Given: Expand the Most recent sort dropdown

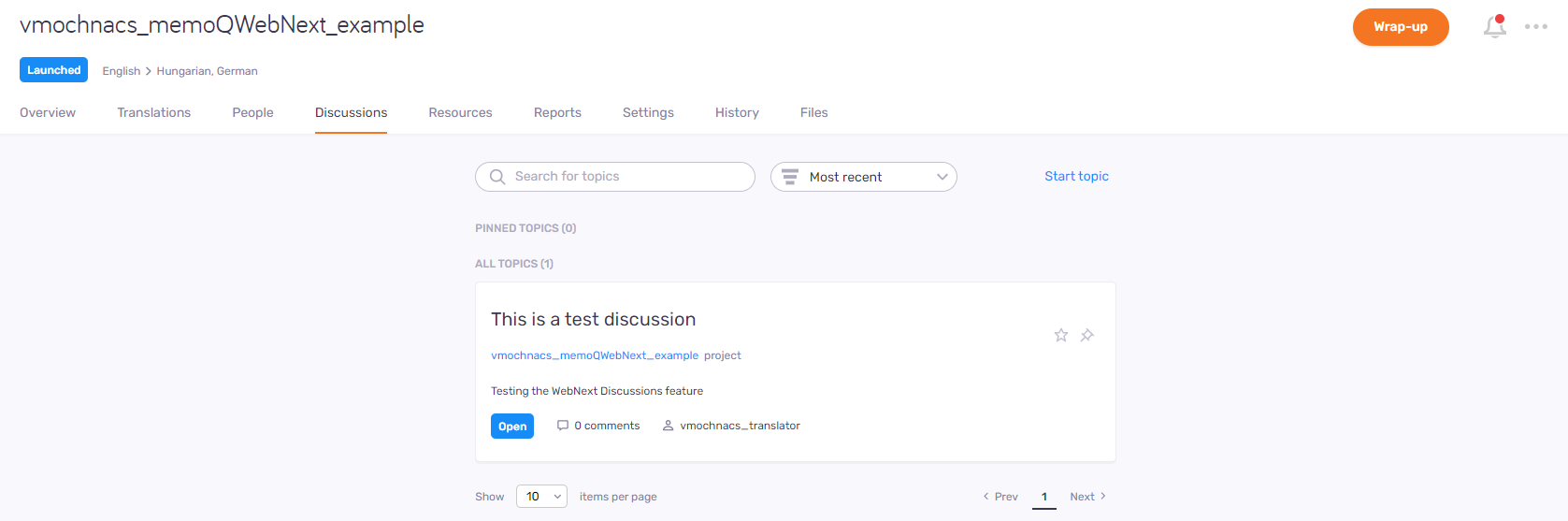Looking at the screenshot, I should pyautogui.click(x=942, y=177).
